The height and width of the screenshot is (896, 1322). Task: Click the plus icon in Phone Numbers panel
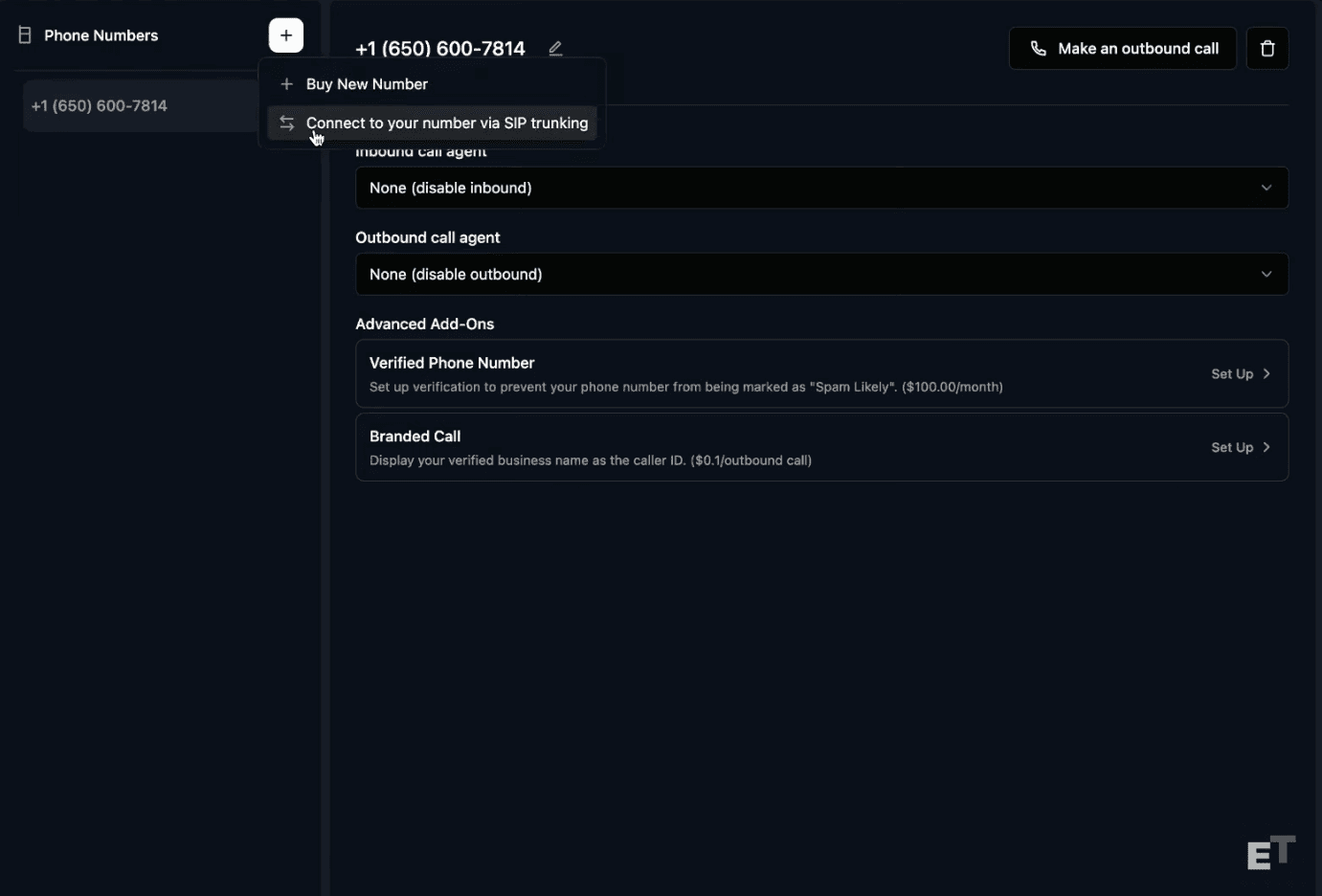285,35
